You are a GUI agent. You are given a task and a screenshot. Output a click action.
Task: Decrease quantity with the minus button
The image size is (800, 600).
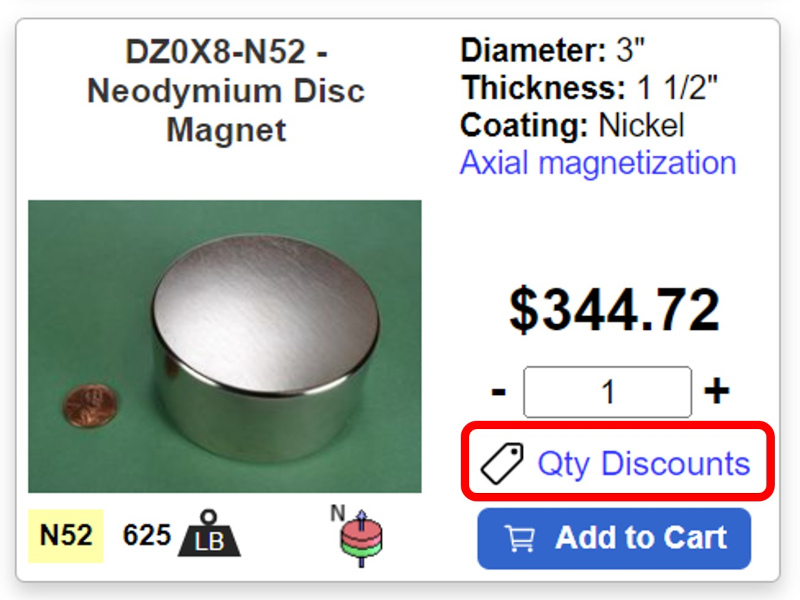499,391
